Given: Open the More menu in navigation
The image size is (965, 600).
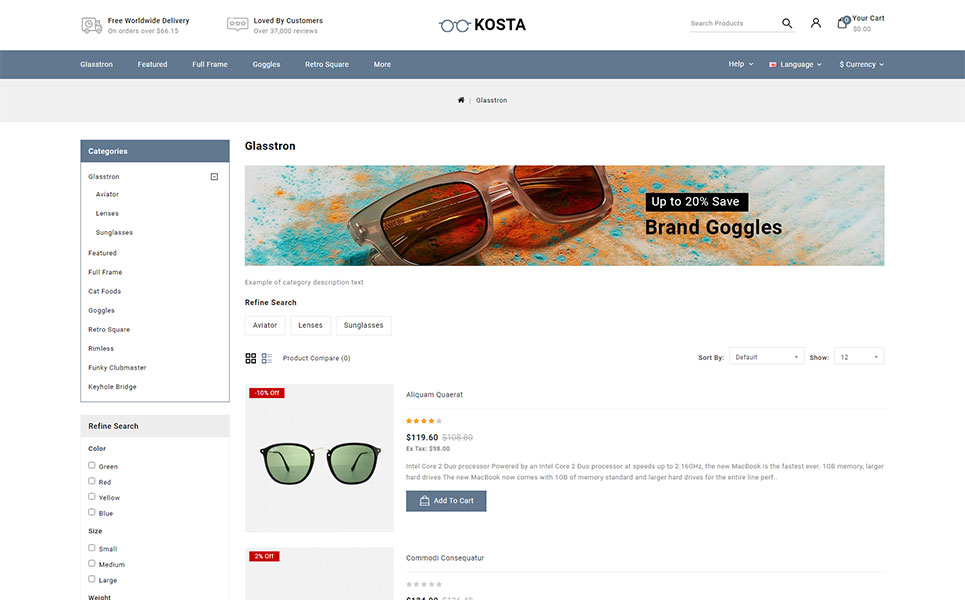Looking at the screenshot, I should 382,64.
